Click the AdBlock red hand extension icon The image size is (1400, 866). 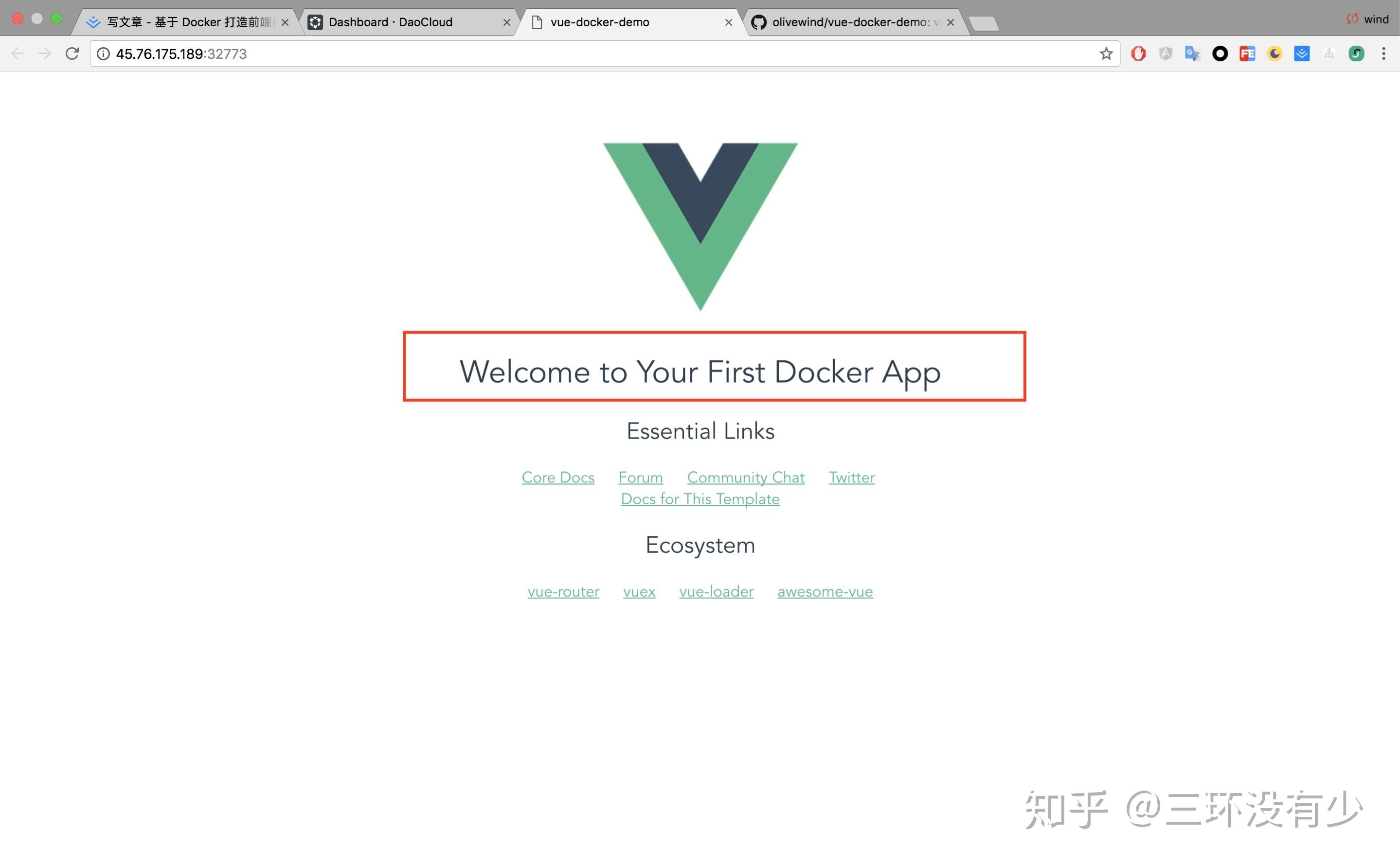click(x=1138, y=54)
